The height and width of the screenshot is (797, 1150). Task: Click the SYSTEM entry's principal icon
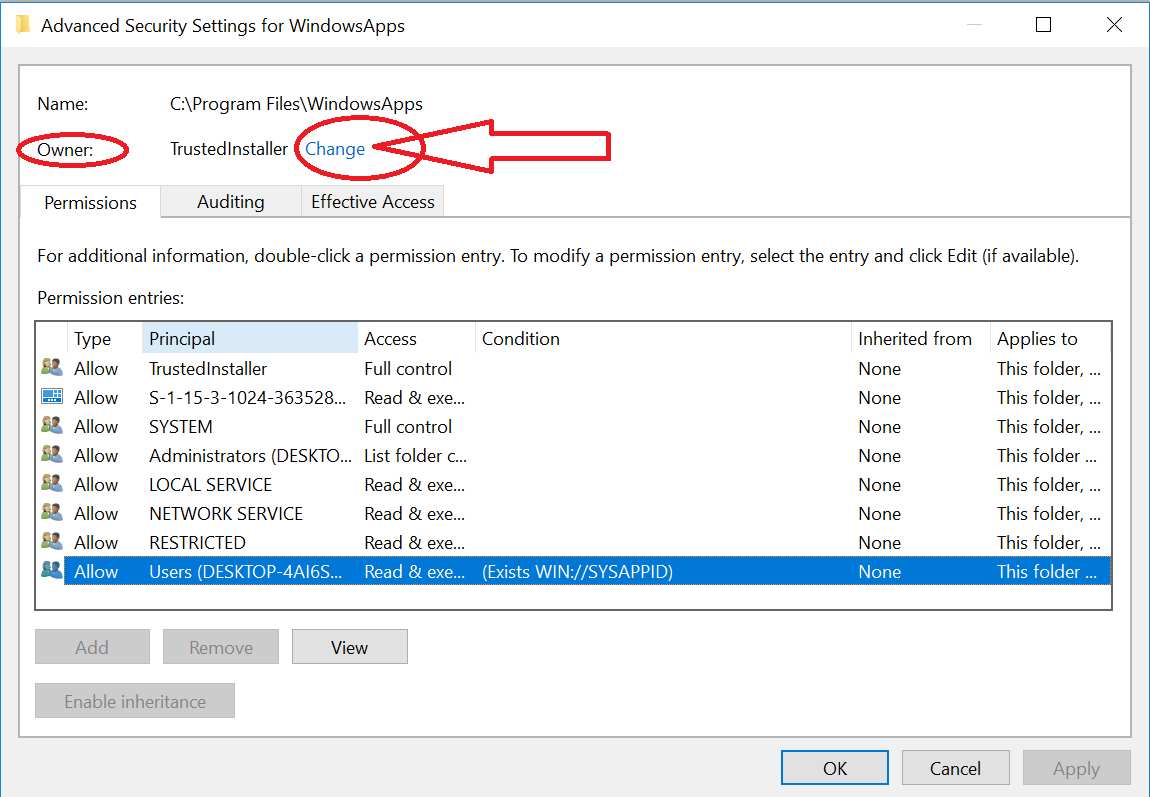[x=51, y=426]
